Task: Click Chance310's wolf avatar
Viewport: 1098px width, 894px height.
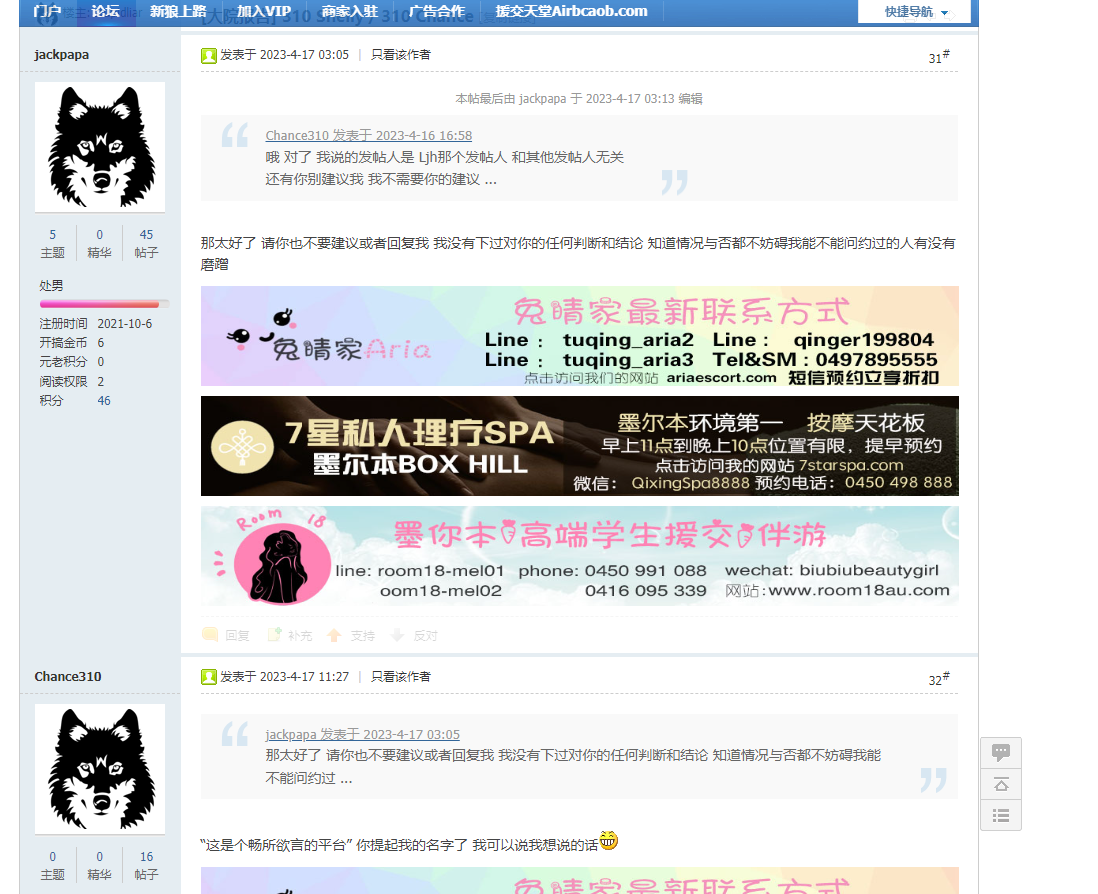Action: click(100, 769)
